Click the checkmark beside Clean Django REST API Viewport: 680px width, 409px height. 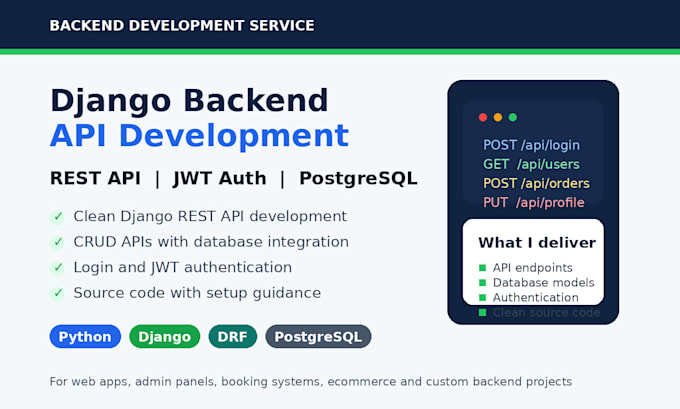57,217
